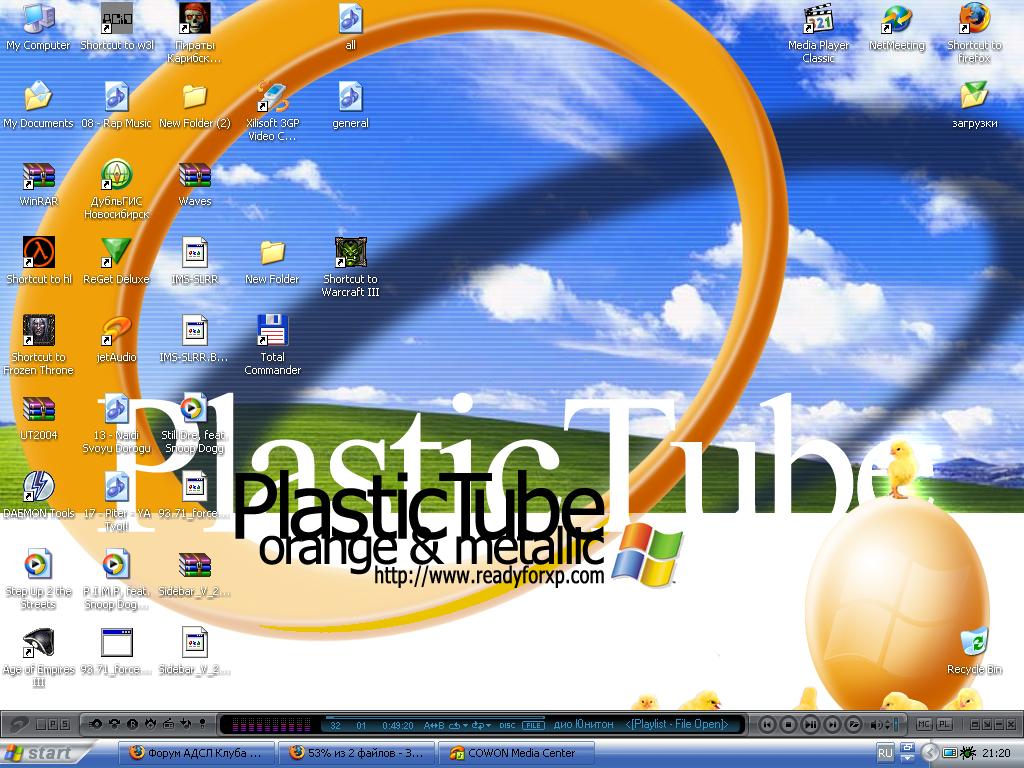Toggle the PL playlist button in jetAudio
Image resolution: width=1024 pixels, height=768 pixels.
pyautogui.click(x=944, y=724)
